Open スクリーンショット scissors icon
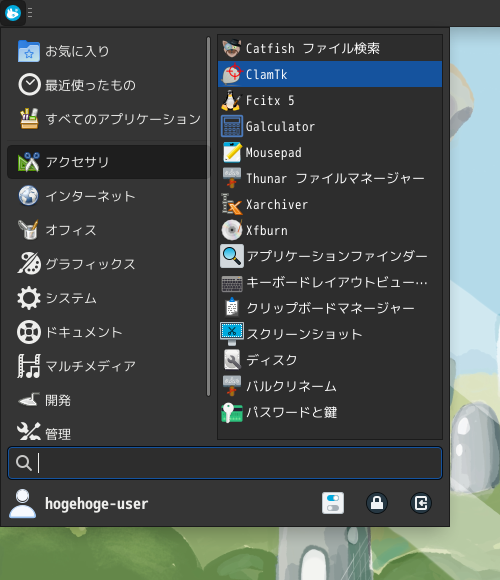 (x=232, y=334)
